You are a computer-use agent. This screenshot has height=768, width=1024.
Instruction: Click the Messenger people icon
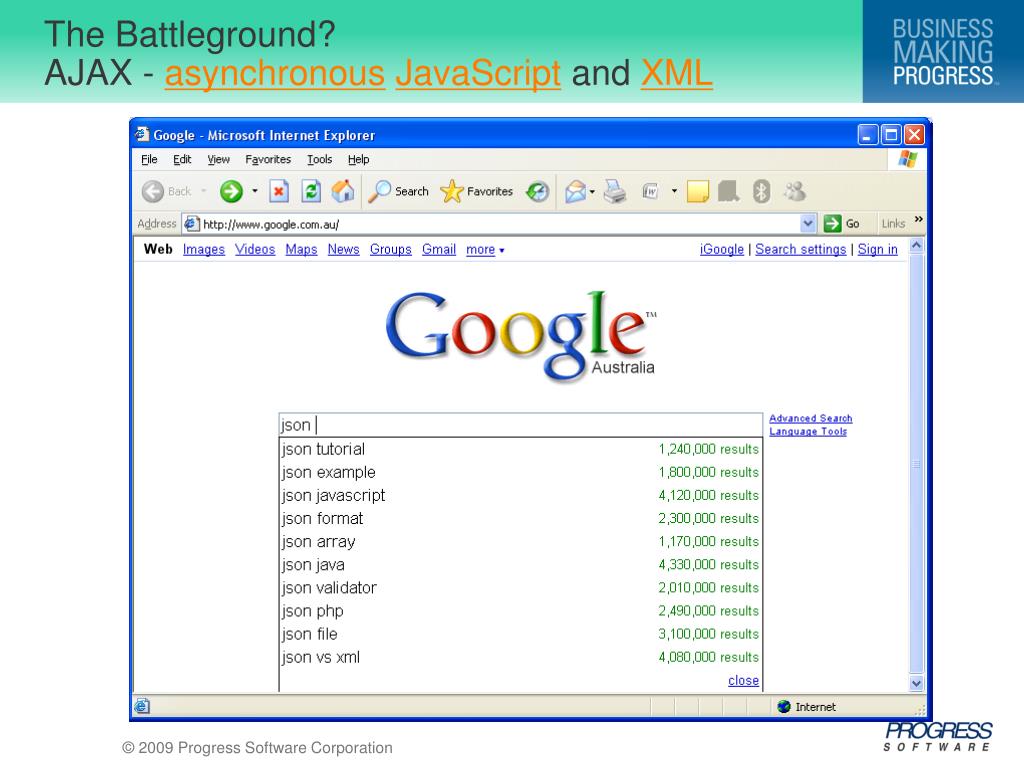coord(795,191)
